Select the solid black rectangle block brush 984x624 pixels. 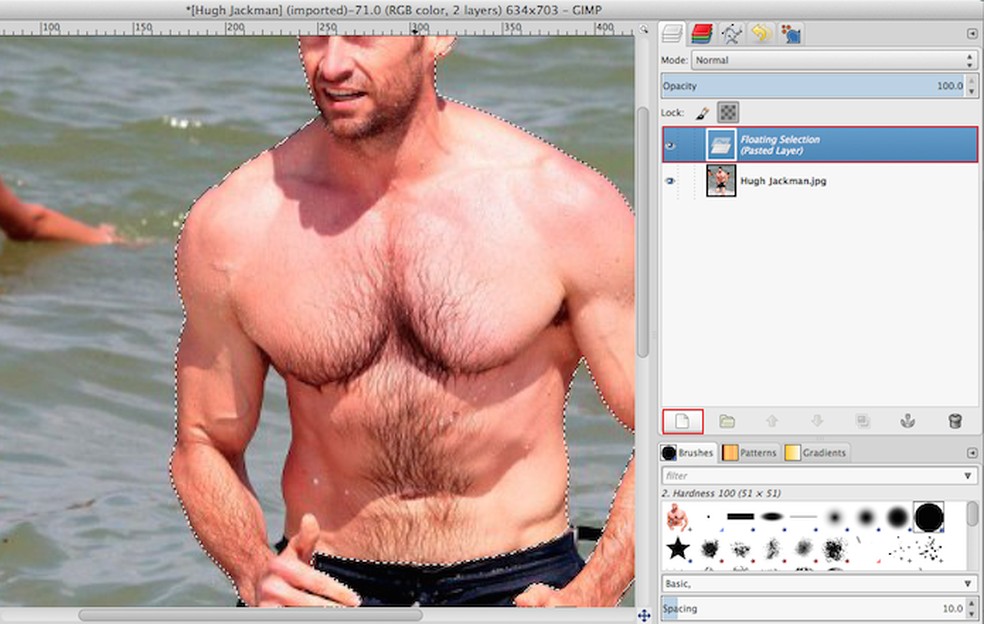point(740,517)
